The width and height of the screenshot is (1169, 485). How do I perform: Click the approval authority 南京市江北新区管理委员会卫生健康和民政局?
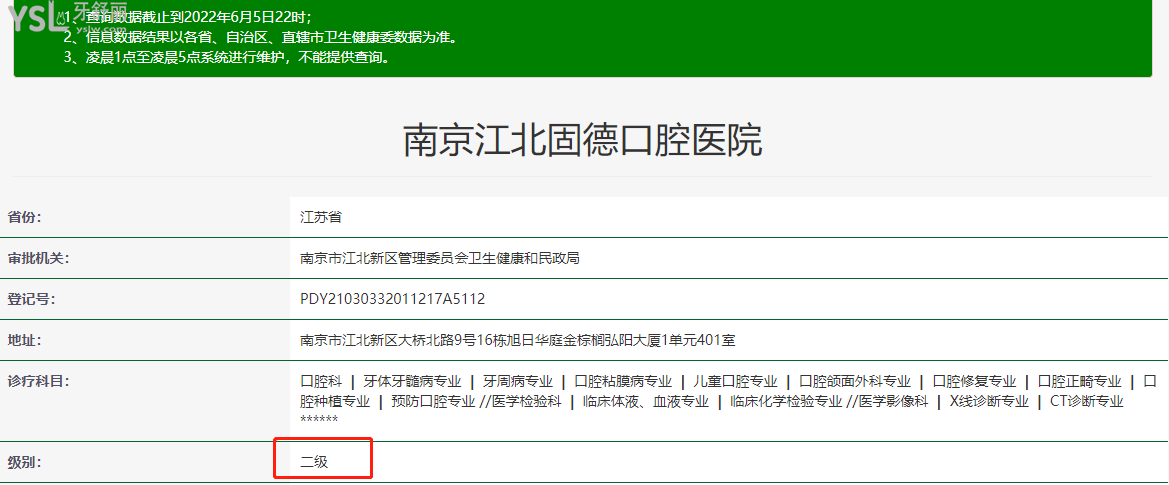(x=440, y=259)
